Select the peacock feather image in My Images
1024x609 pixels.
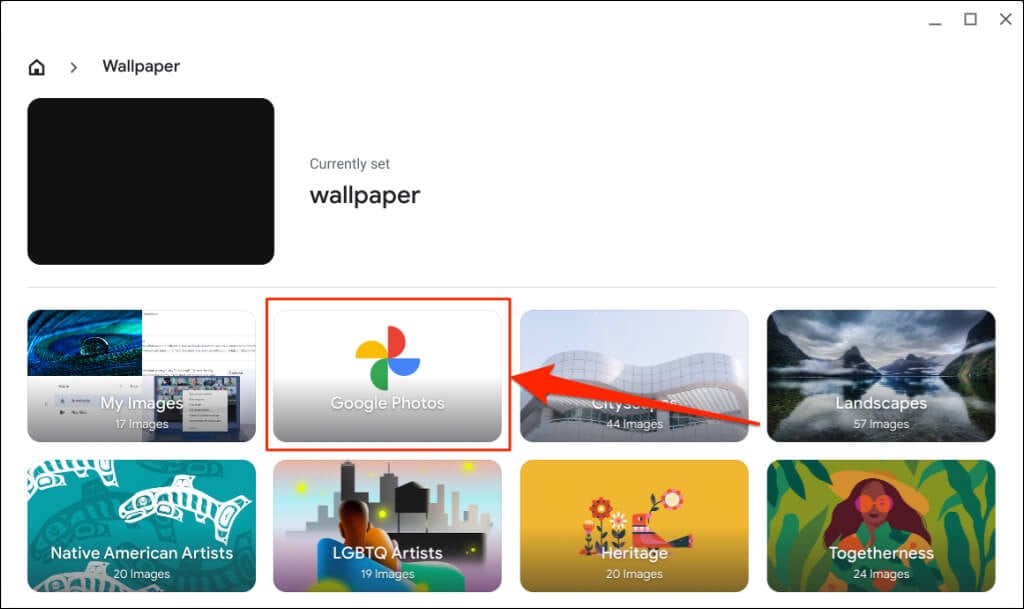pyautogui.click(x=85, y=343)
